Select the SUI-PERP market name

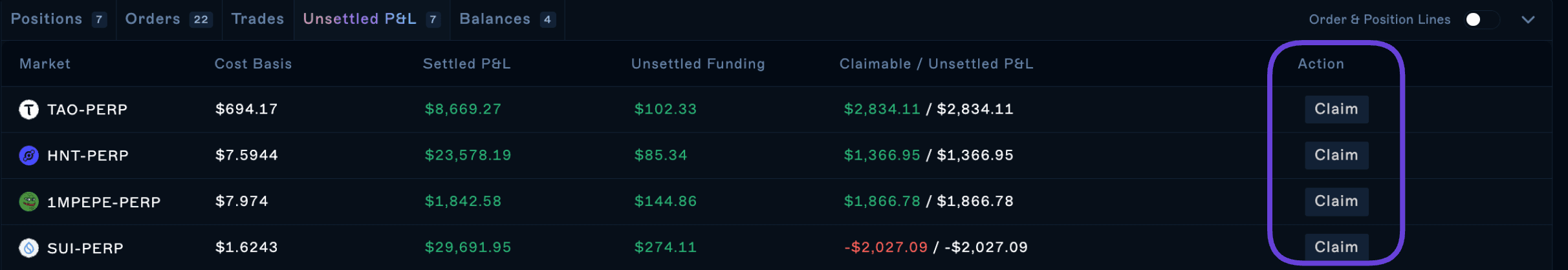85,248
